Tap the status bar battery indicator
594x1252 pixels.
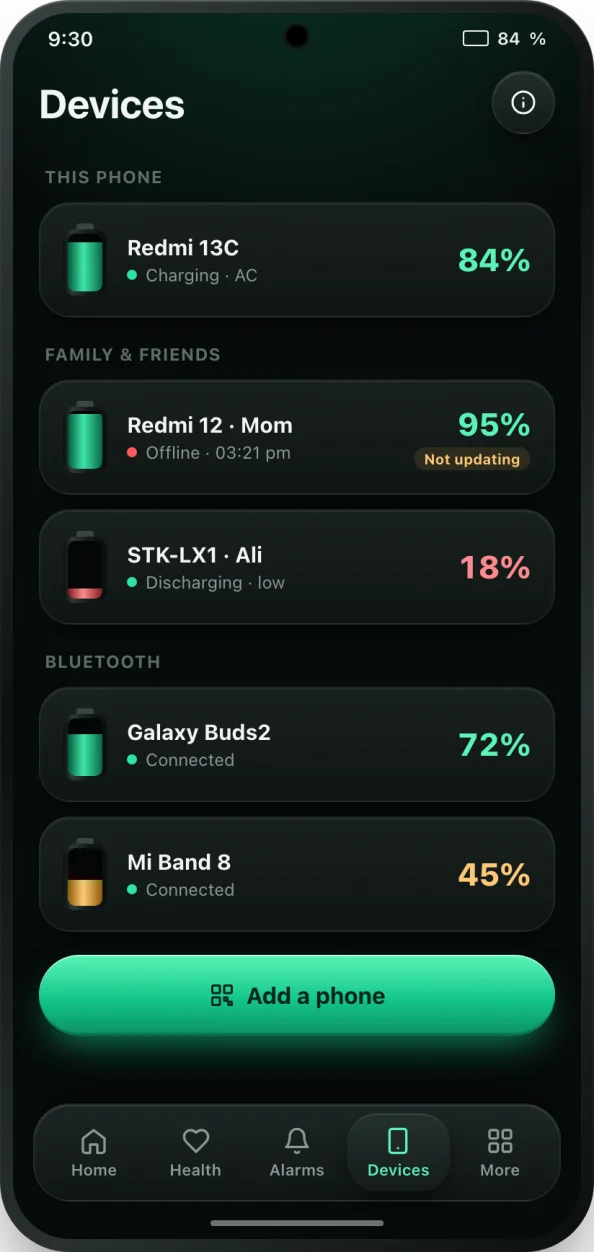[476, 39]
